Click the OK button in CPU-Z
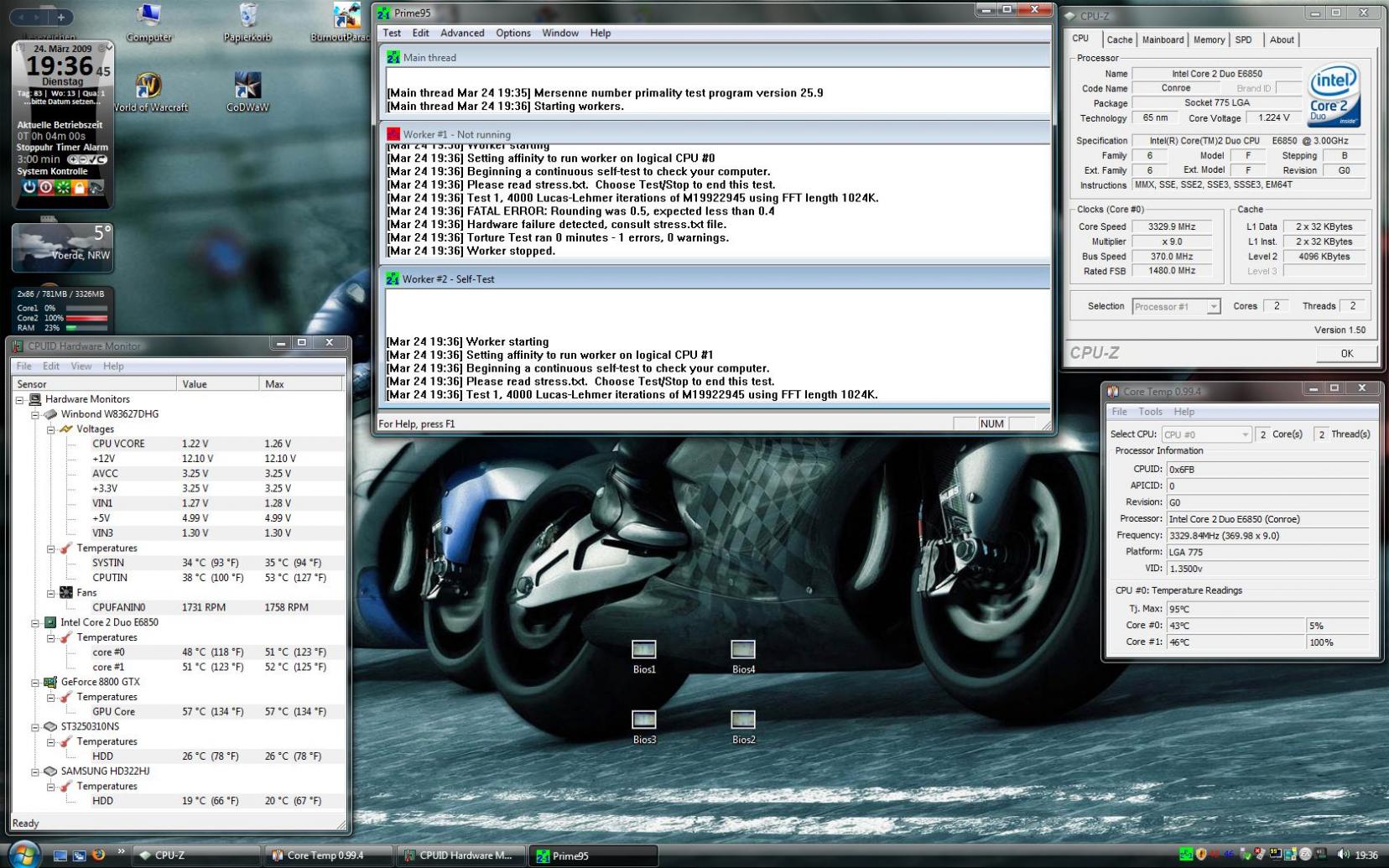This screenshot has width=1389, height=868. pyautogui.click(x=1346, y=353)
